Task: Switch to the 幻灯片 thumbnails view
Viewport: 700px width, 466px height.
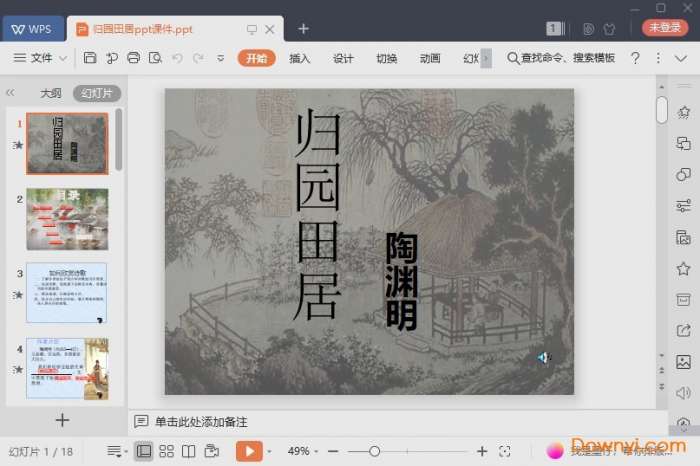Action: point(97,93)
